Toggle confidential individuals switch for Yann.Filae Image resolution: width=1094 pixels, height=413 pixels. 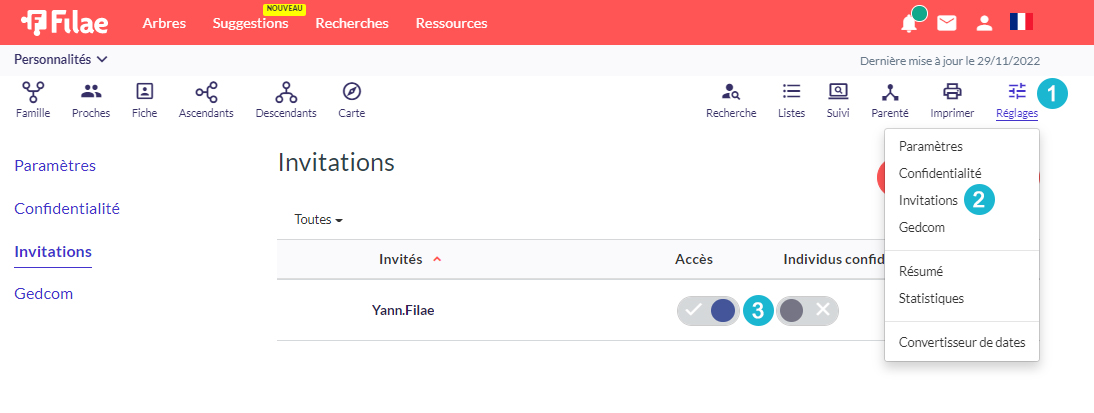tap(807, 310)
